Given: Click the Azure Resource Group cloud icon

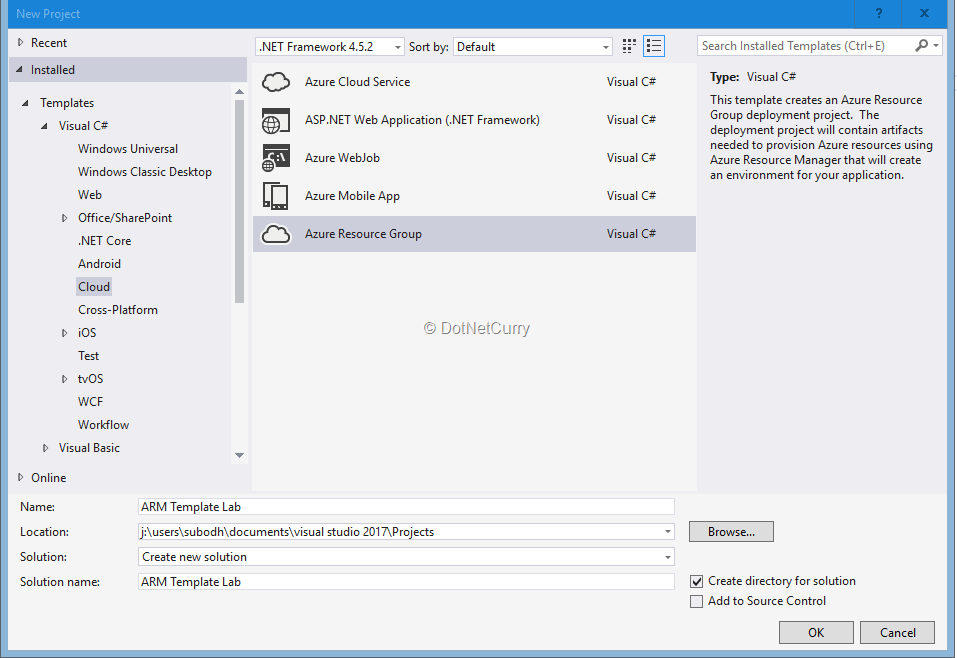Looking at the screenshot, I should click(x=276, y=234).
